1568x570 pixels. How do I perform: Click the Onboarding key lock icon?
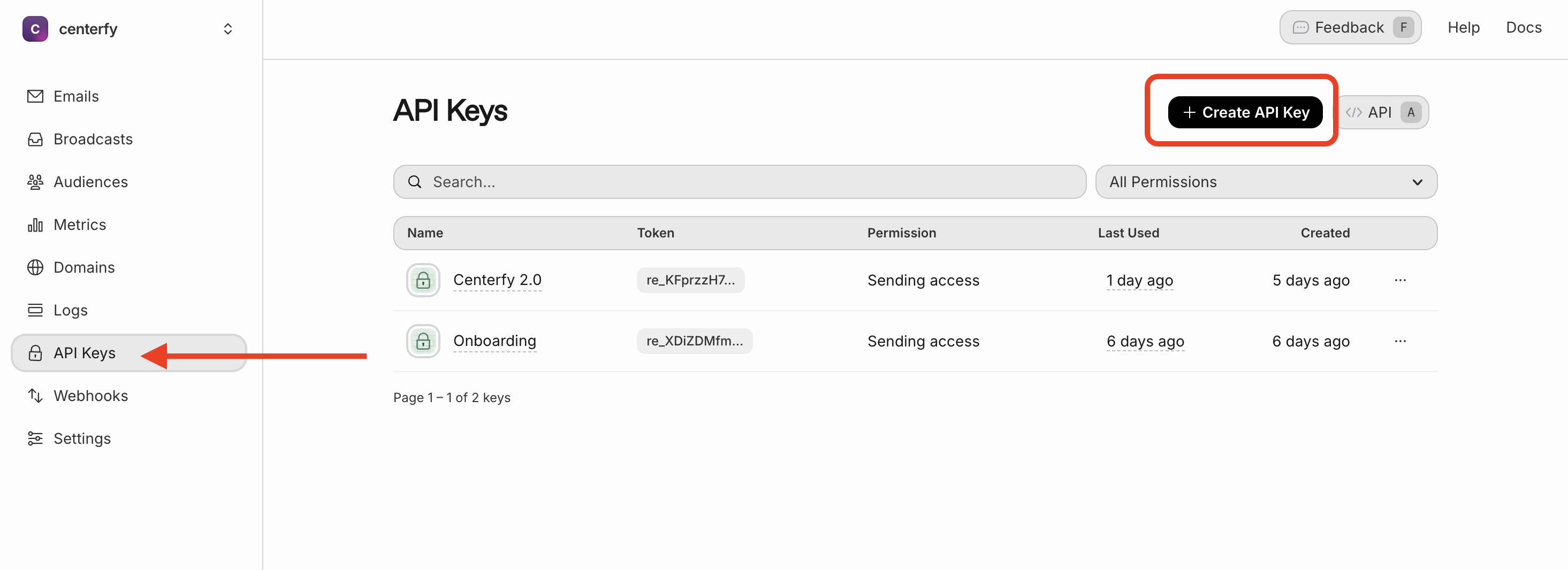tap(423, 341)
